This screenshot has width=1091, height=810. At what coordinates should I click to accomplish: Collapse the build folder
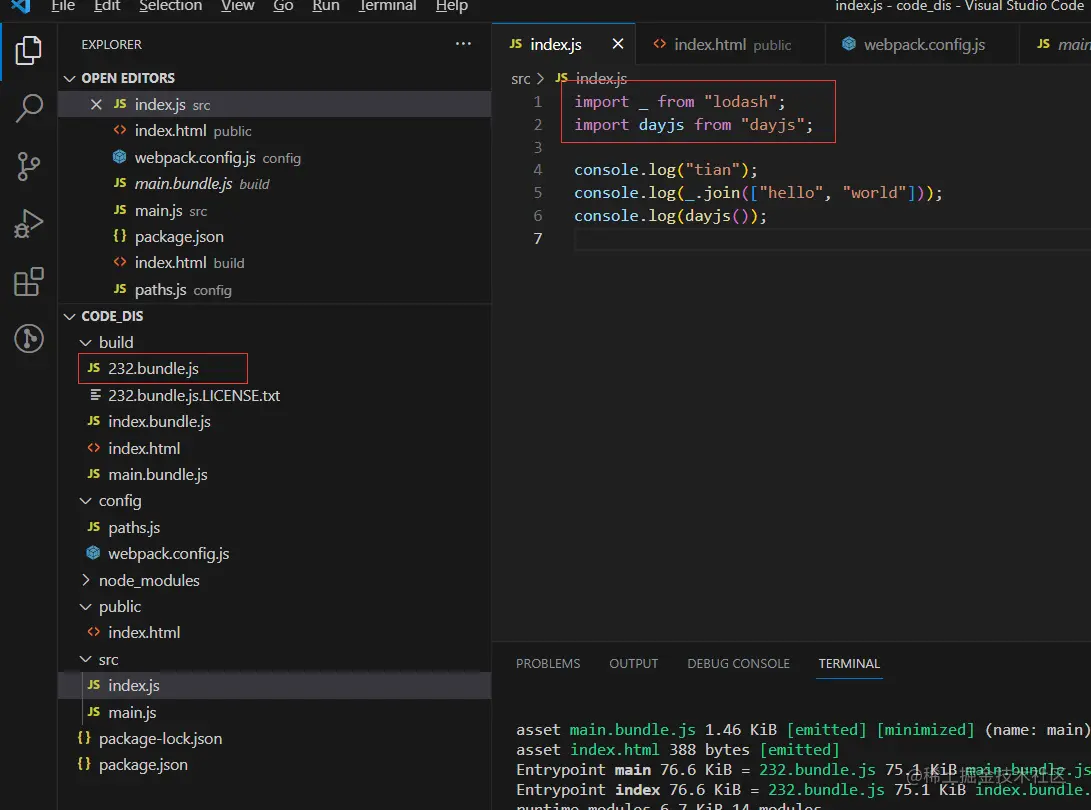pyautogui.click(x=86, y=342)
